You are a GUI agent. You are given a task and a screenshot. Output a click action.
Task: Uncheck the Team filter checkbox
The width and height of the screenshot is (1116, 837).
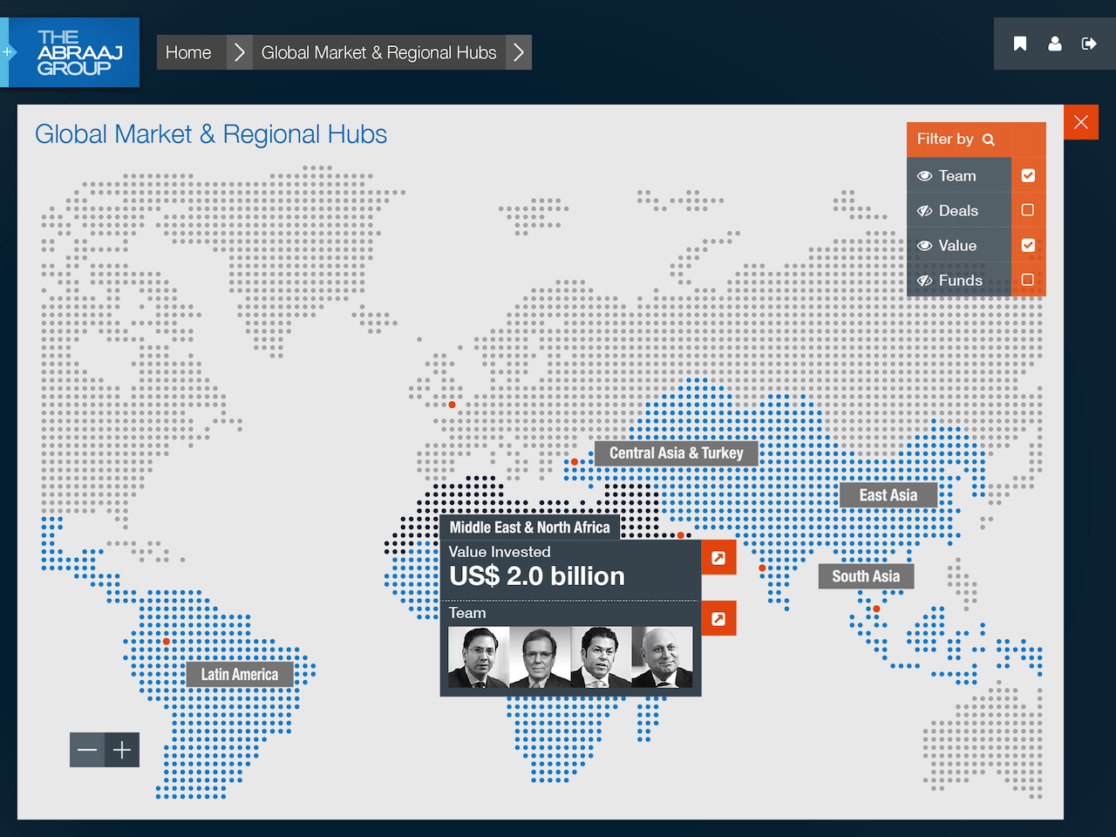tap(1027, 176)
